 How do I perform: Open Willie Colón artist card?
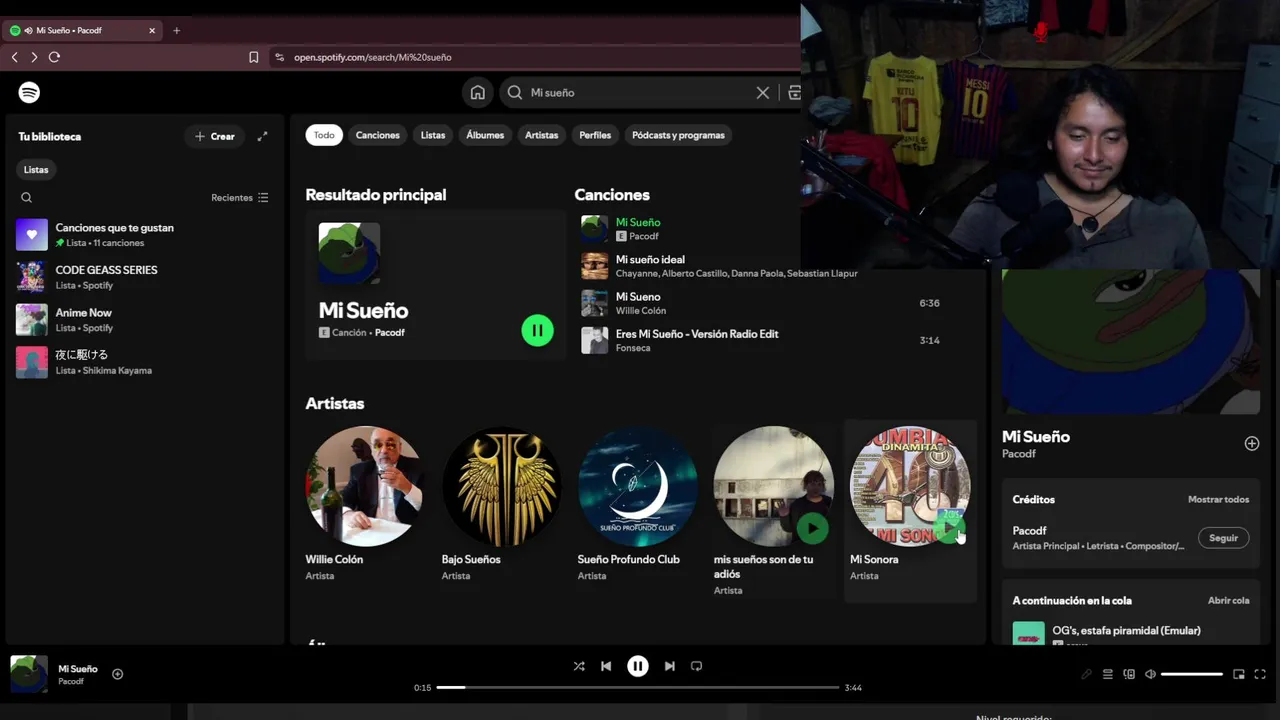(x=365, y=510)
